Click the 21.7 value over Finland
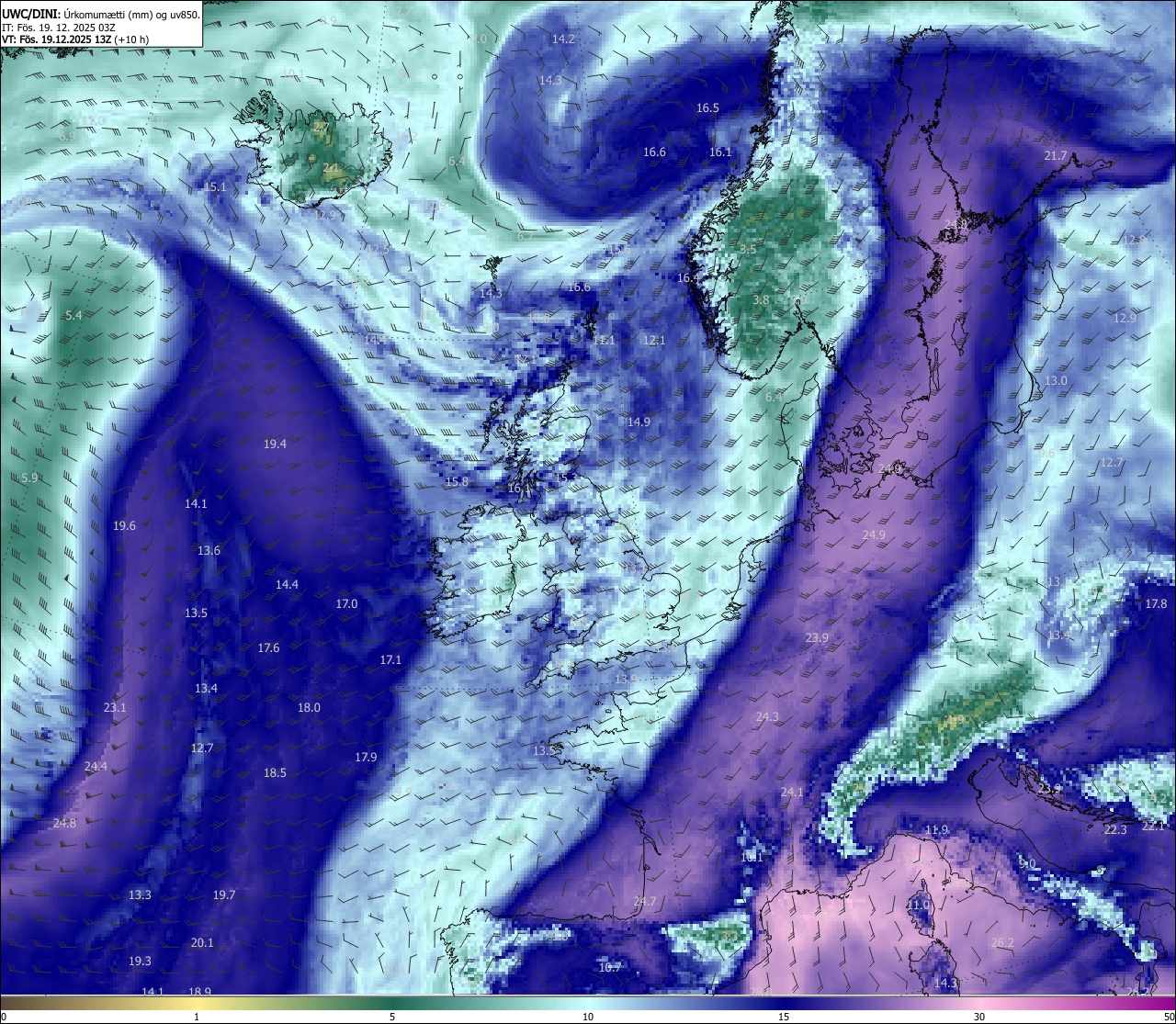The width and height of the screenshot is (1176, 1024). click(1056, 156)
